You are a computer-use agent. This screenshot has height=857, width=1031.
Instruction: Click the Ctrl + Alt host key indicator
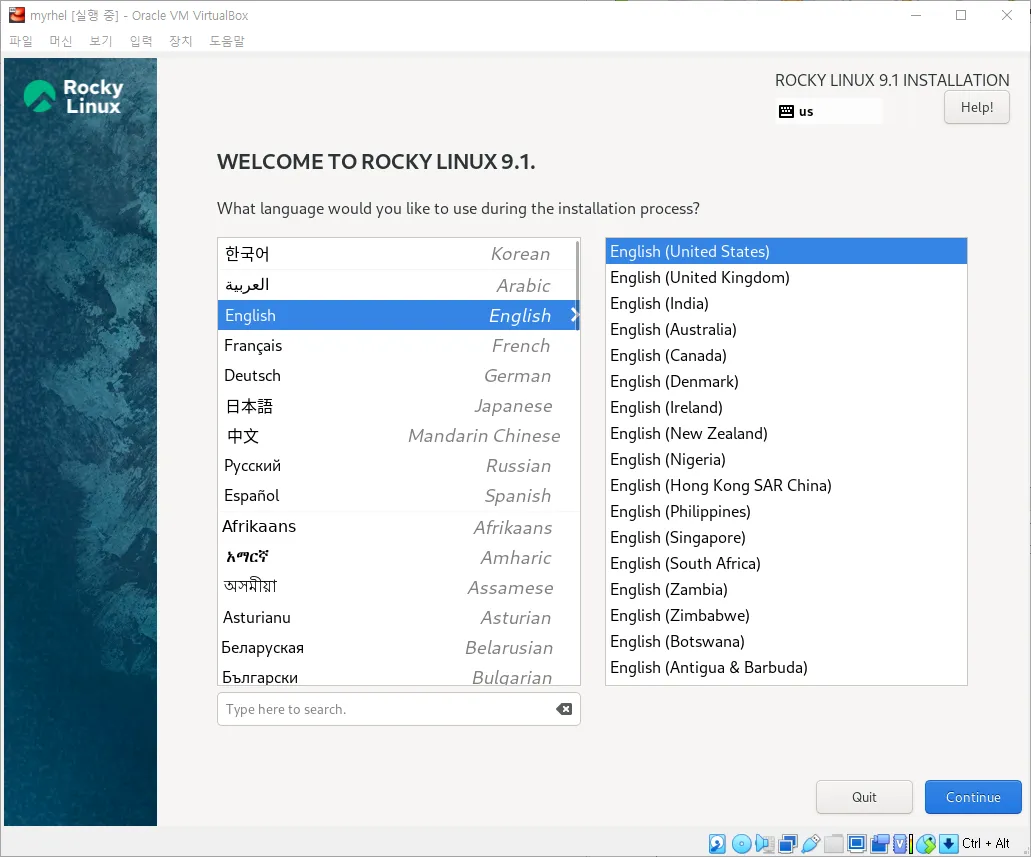(x=986, y=844)
